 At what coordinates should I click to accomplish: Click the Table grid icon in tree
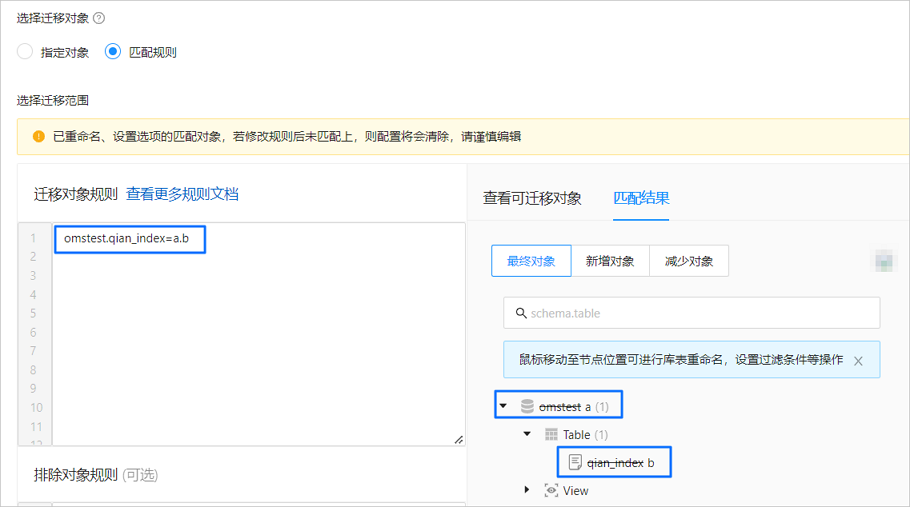tap(551, 434)
